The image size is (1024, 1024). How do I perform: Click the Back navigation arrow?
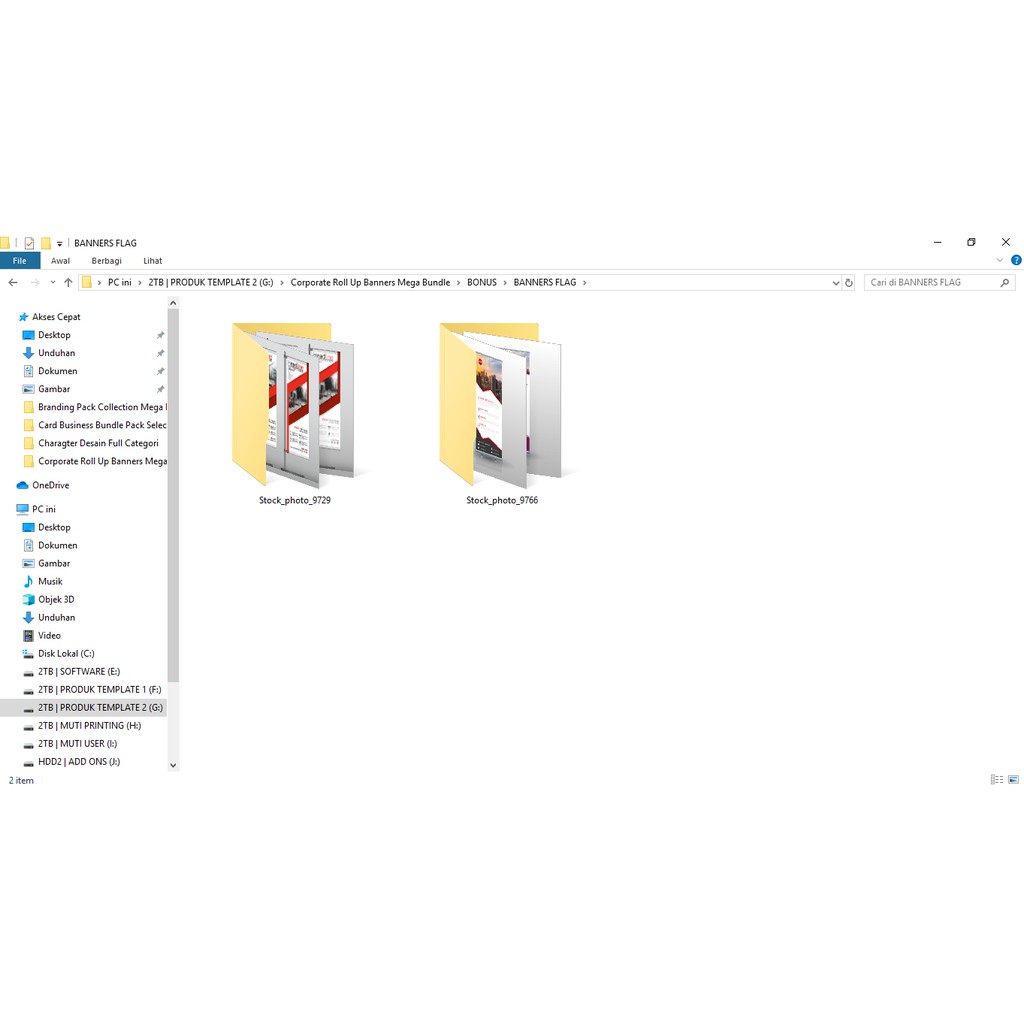click(x=12, y=283)
